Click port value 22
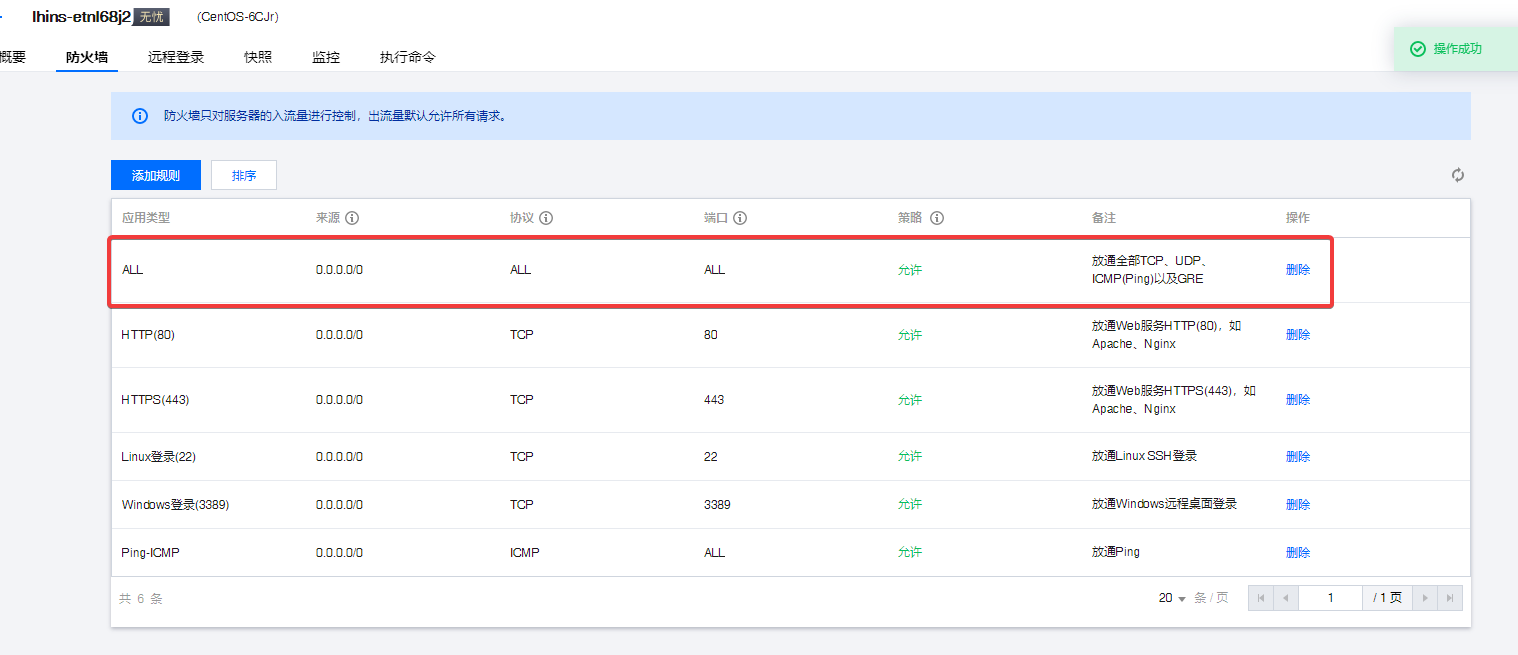Image resolution: width=1518 pixels, height=655 pixels. coord(711,456)
